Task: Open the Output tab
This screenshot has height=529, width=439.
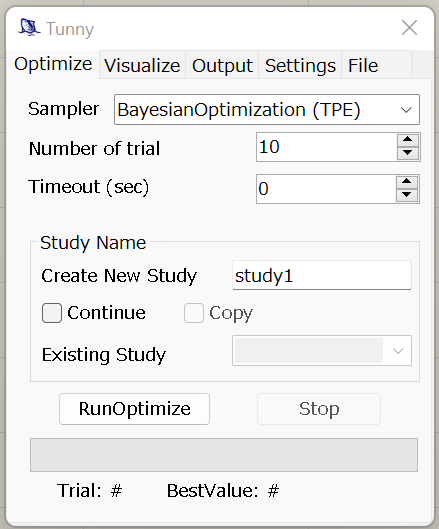Action: pyautogui.click(x=222, y=65)
